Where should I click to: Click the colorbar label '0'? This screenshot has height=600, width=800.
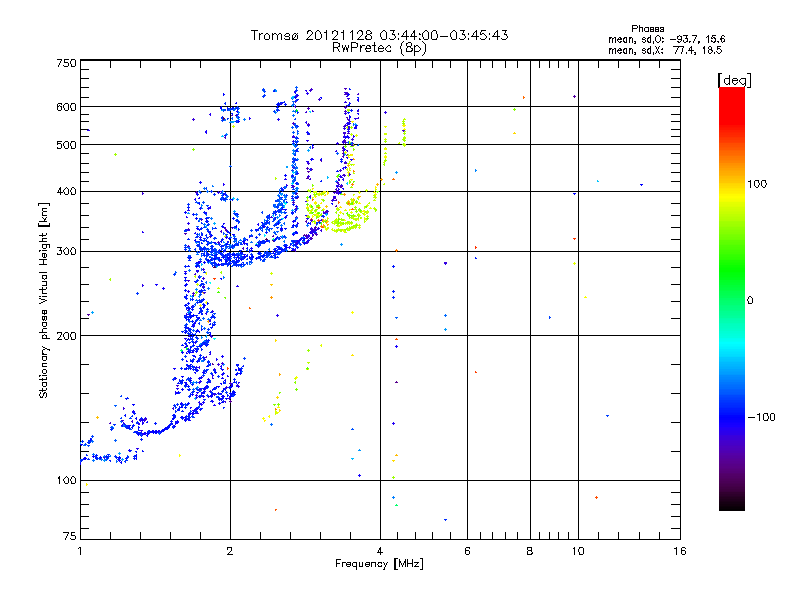click(x=750, y=301)
